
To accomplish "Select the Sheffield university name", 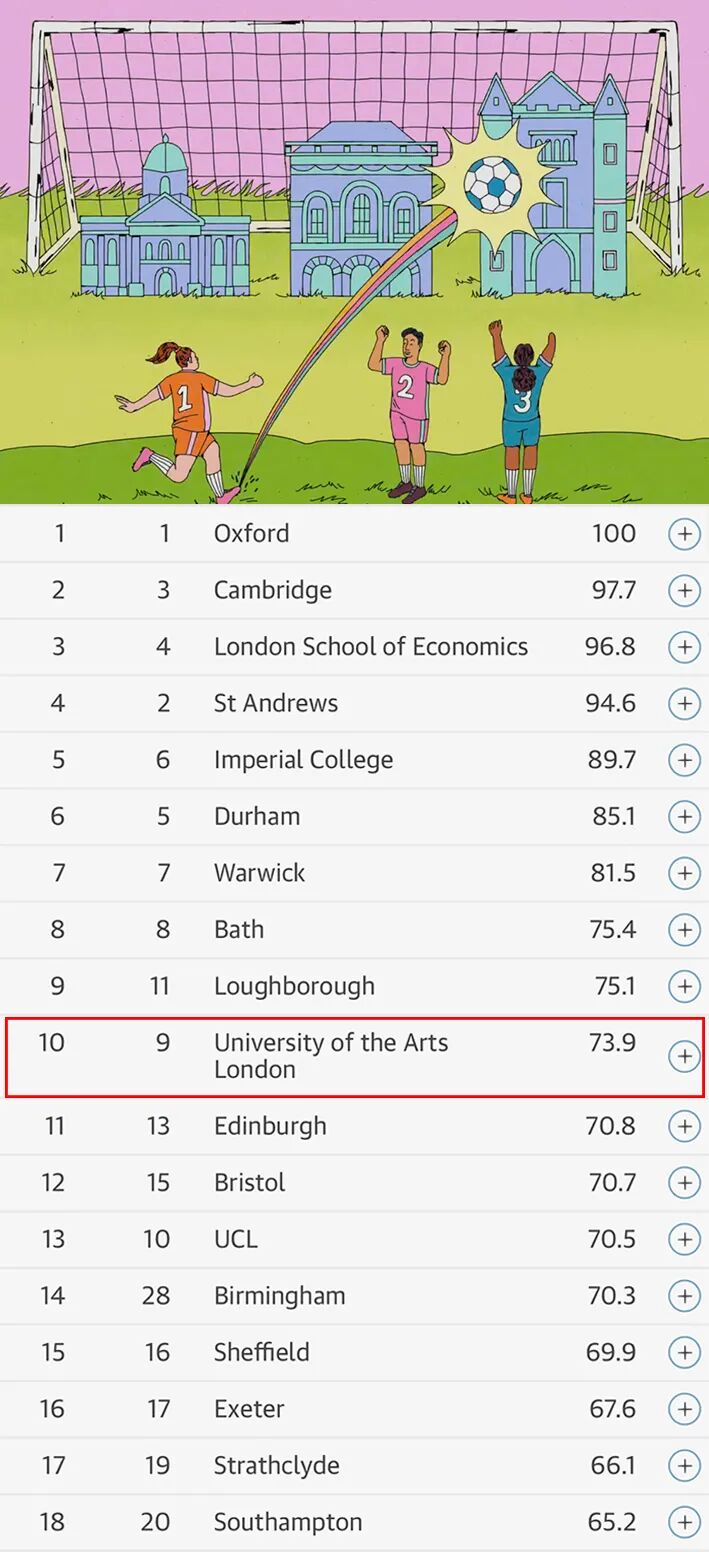I will pos(262,1352).
